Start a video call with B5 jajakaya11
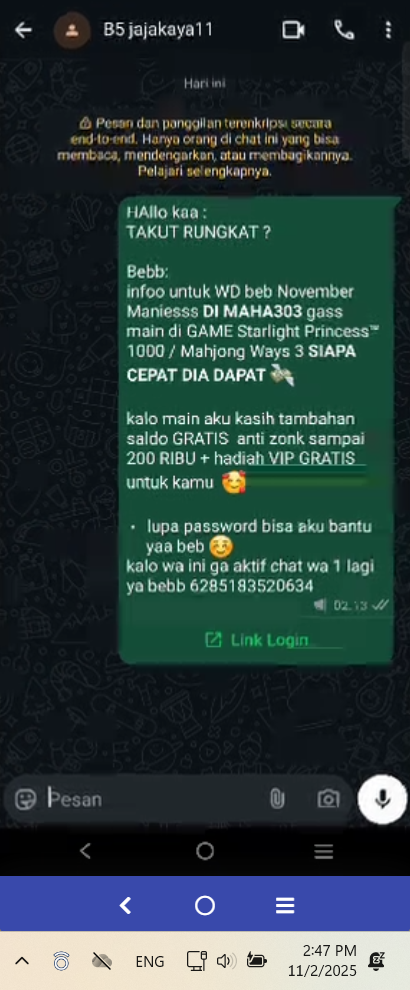410x990 pixels. (x=294, y=30)
